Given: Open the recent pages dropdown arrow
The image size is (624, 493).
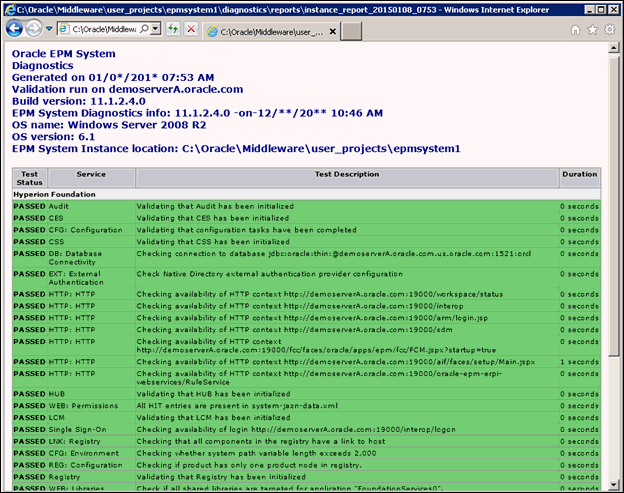Looking at the screenshot, I should click(x=49, y=29).
